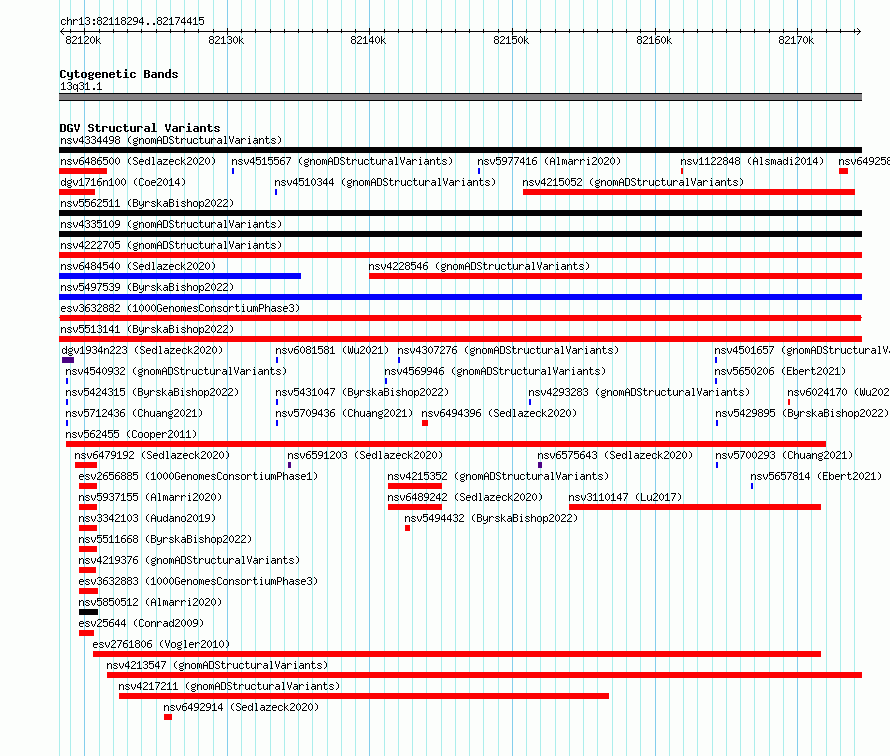The height and width of the screenshot is (756, 890).
Task: Click the nsv4334498 gnomAD variant label
Action: tap(171, 140)
